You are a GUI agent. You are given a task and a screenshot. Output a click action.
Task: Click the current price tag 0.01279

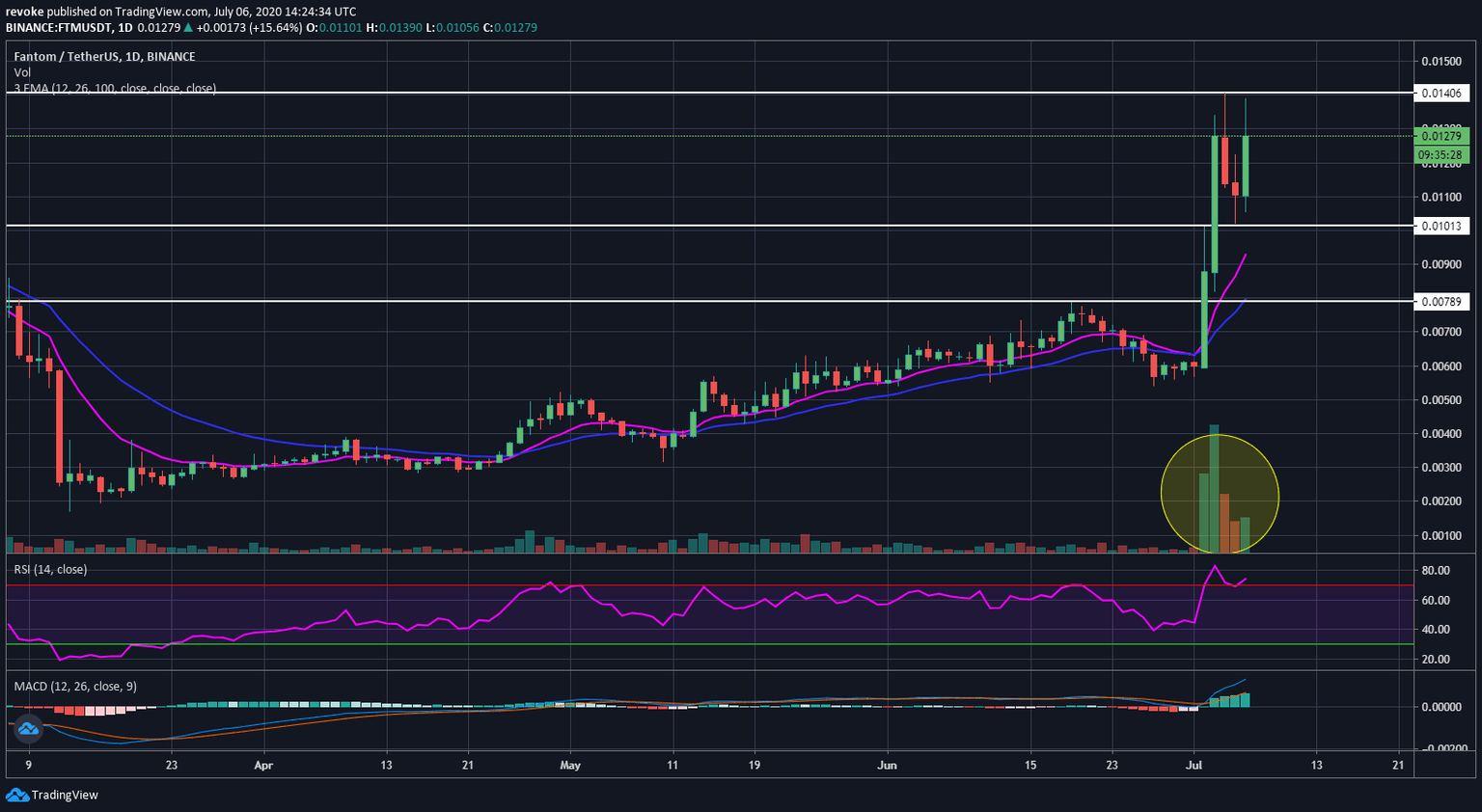click(1441, 136)
